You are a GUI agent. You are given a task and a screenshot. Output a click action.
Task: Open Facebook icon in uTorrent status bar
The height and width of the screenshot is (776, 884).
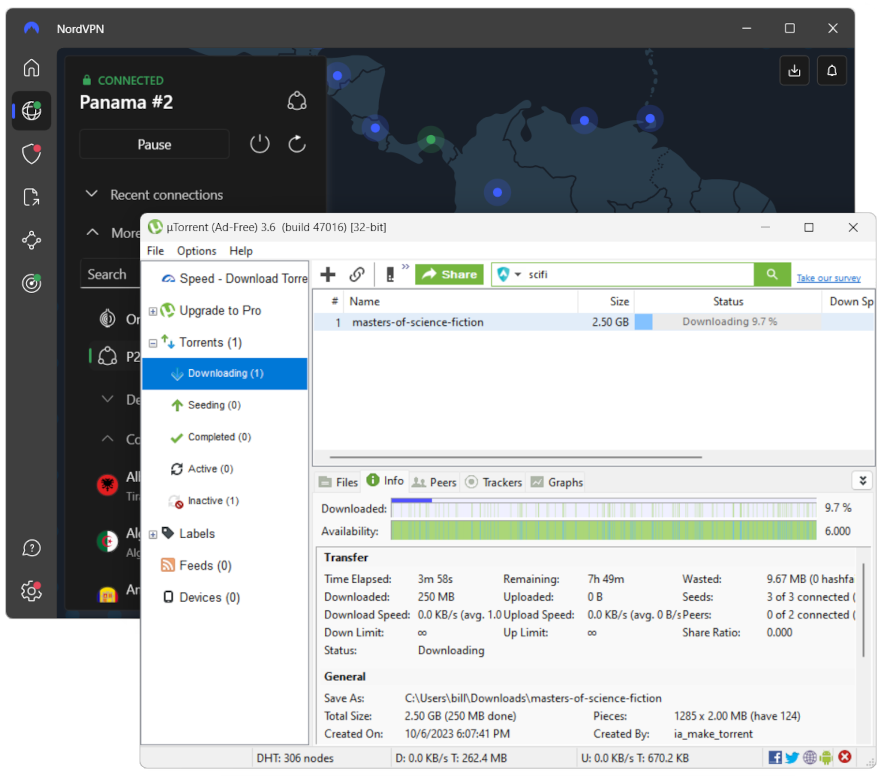pos(775,757)
